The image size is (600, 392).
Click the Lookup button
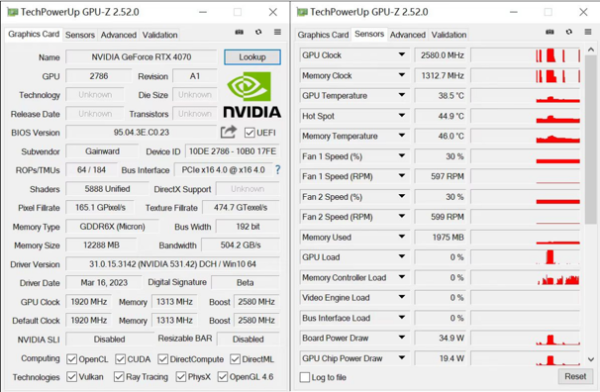[x=252, y=57]
